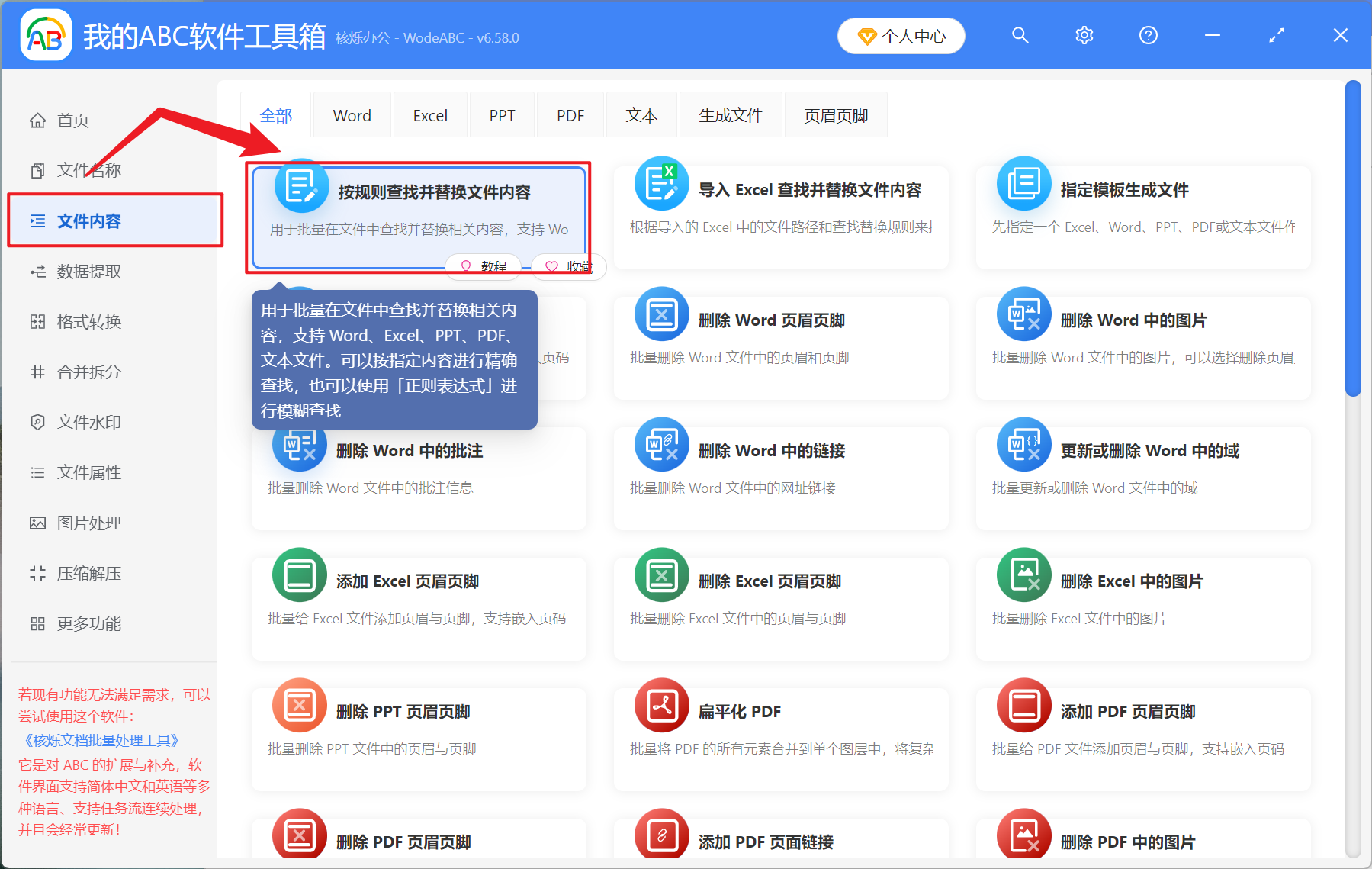This screenshot has height=869, width=1372.
Task: Switch to the Word tab
Action: (x=351, y=114)
